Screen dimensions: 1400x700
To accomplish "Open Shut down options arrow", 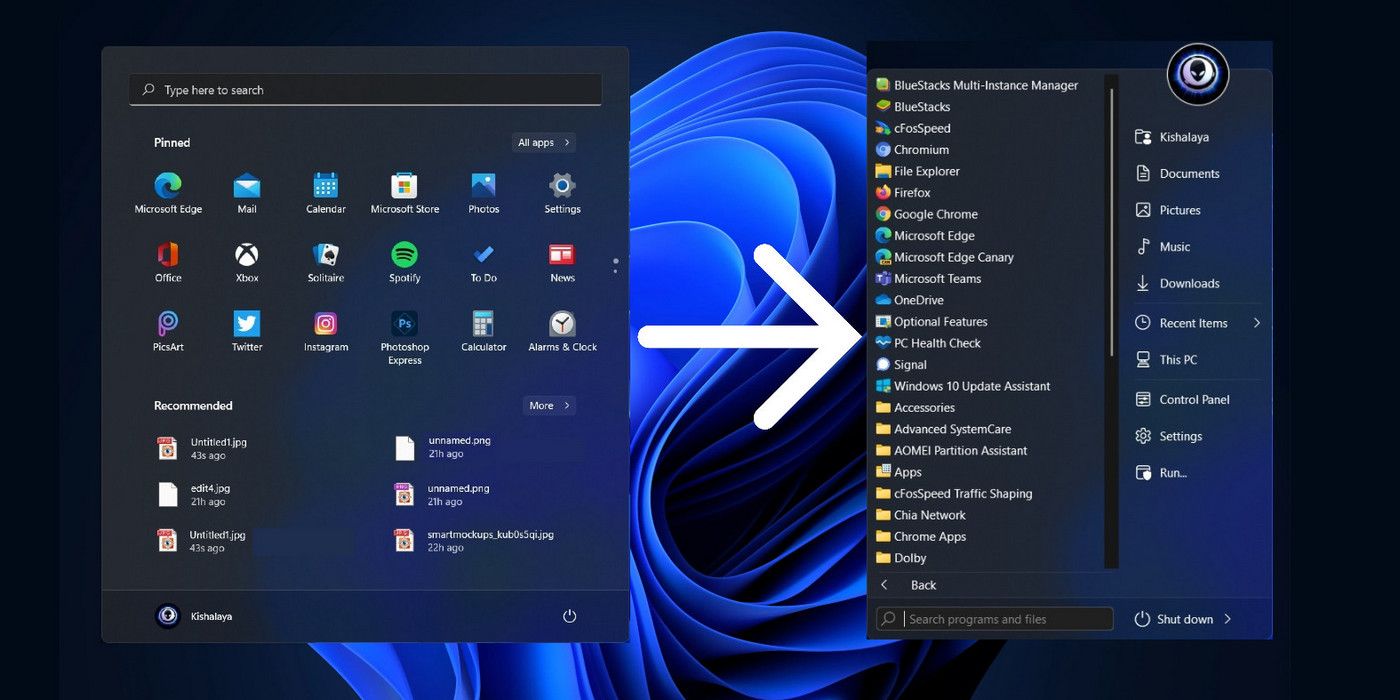I will point(1228,619).
